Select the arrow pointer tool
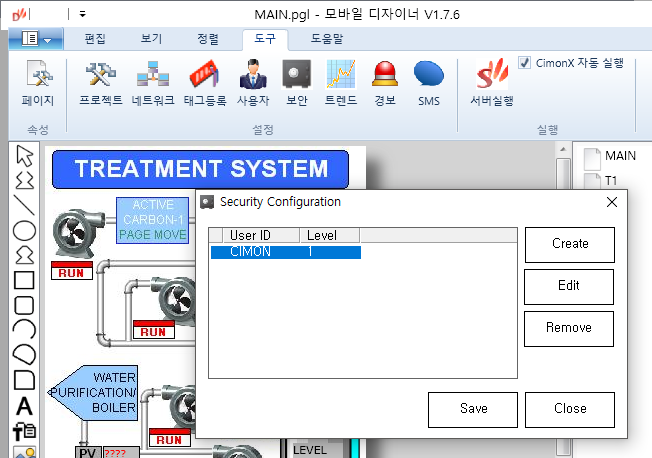Viewport: 652px width, 458px height. tap(25, 156)
